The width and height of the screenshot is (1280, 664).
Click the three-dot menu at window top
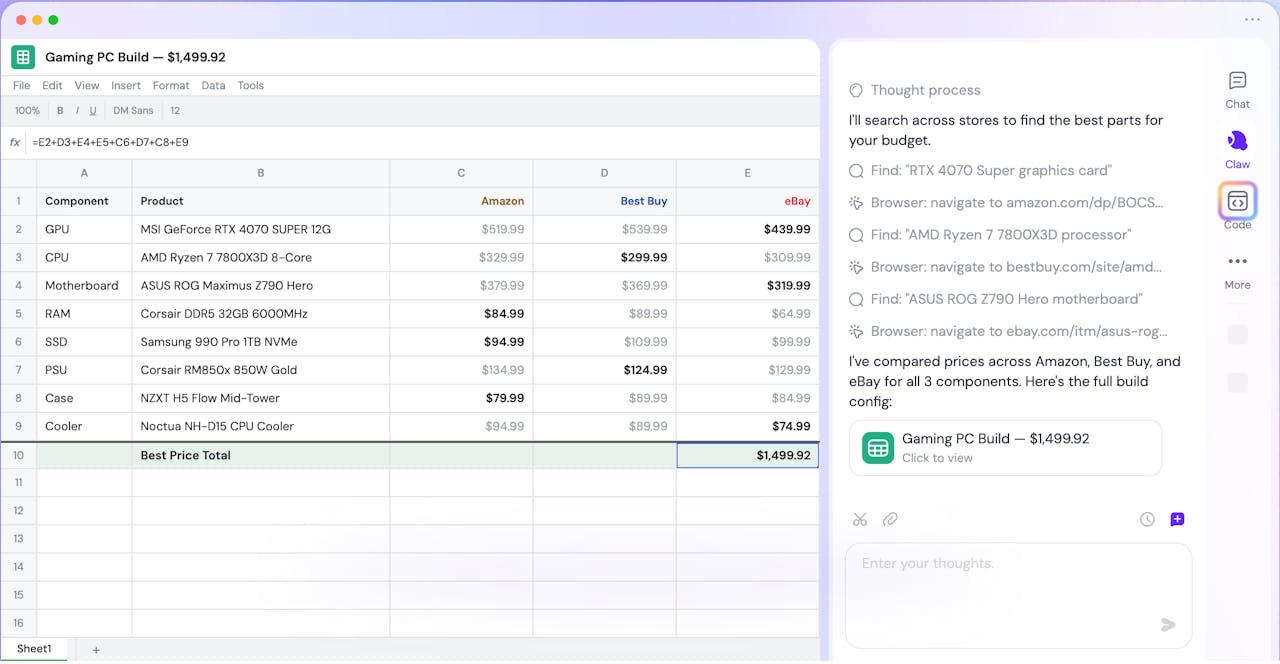[x=1252, y=19]
